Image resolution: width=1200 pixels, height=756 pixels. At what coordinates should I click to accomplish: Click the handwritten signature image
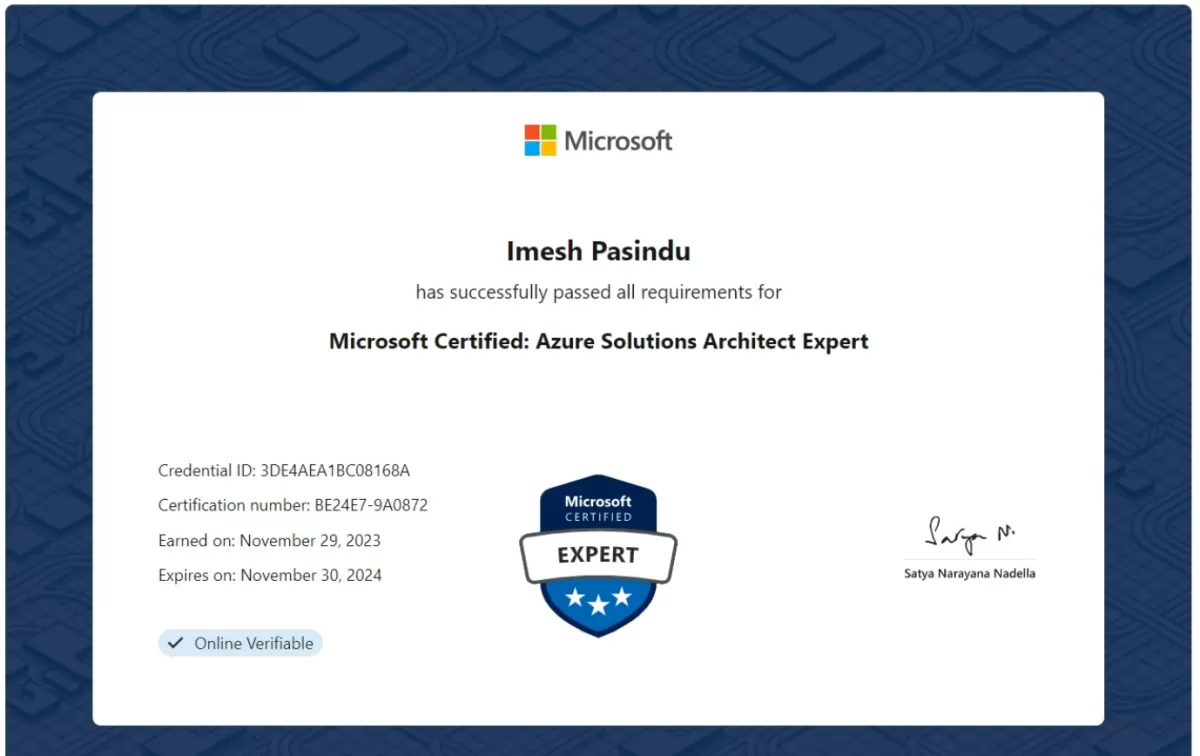(x=970, y=536)
